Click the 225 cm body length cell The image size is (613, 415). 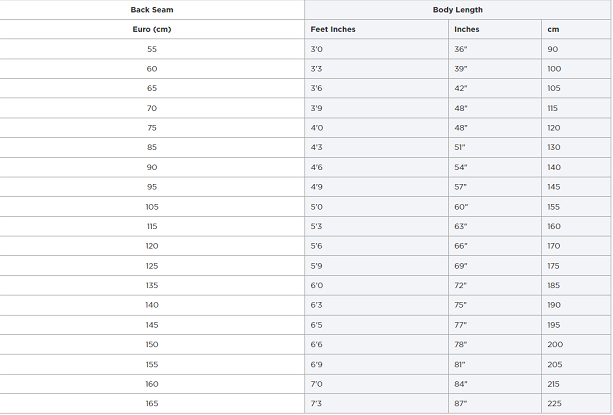pyautogui.click(x=554, y=404)
